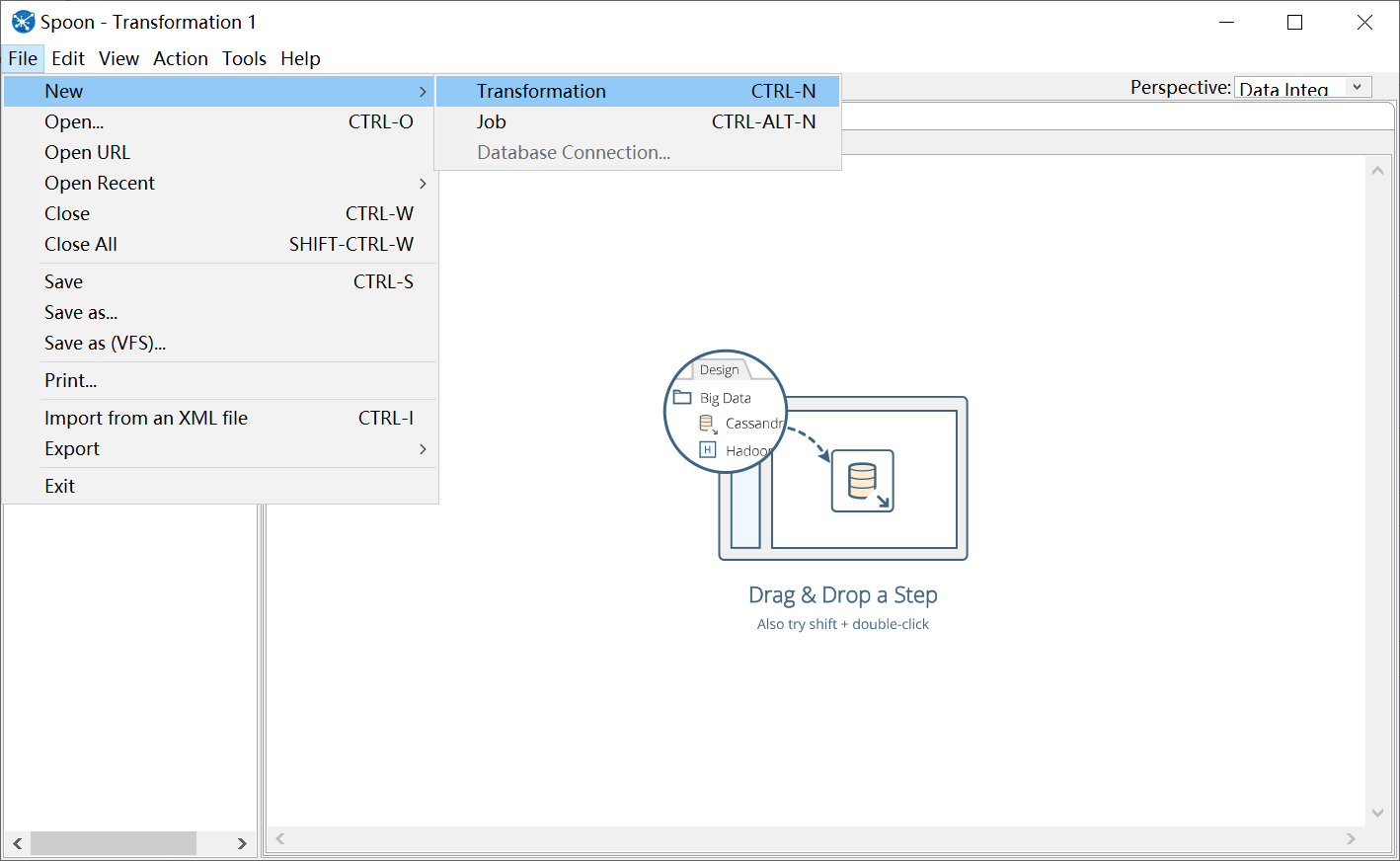1400x861 pixels.
Task: Select Database Connection... in the New submenu
Action: coord(638,152)
